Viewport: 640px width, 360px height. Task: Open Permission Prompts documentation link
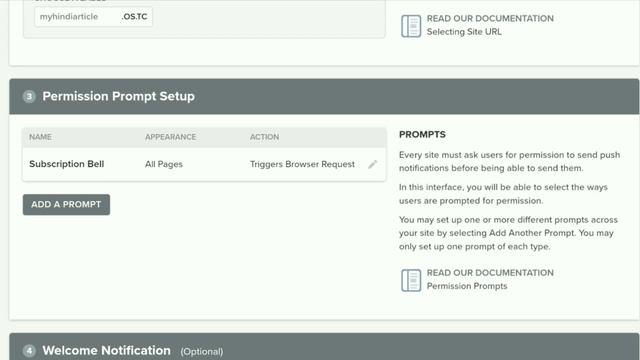pyautogui.click(x=467, y=286)
